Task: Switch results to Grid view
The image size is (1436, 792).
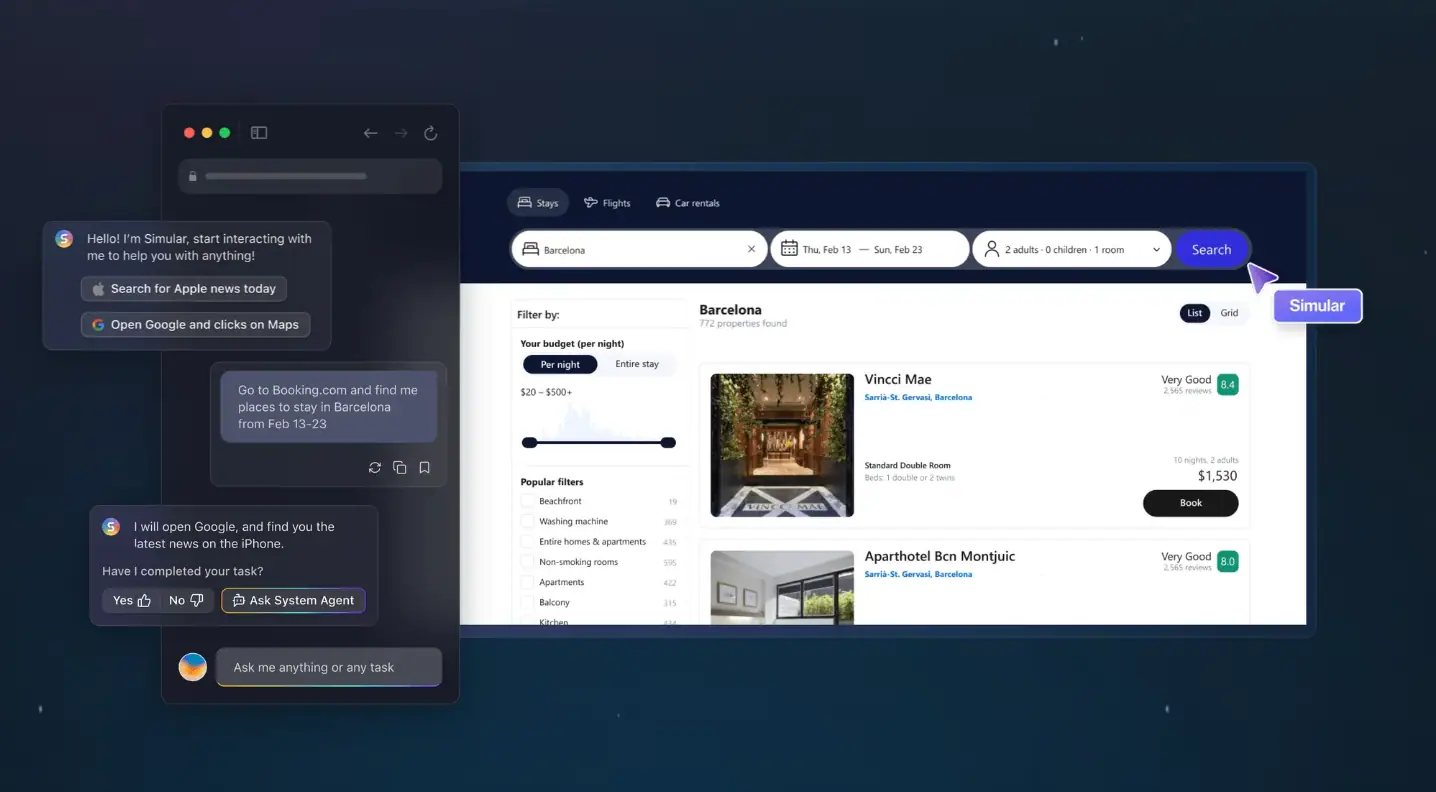Action: click(x=1229, y=313)
